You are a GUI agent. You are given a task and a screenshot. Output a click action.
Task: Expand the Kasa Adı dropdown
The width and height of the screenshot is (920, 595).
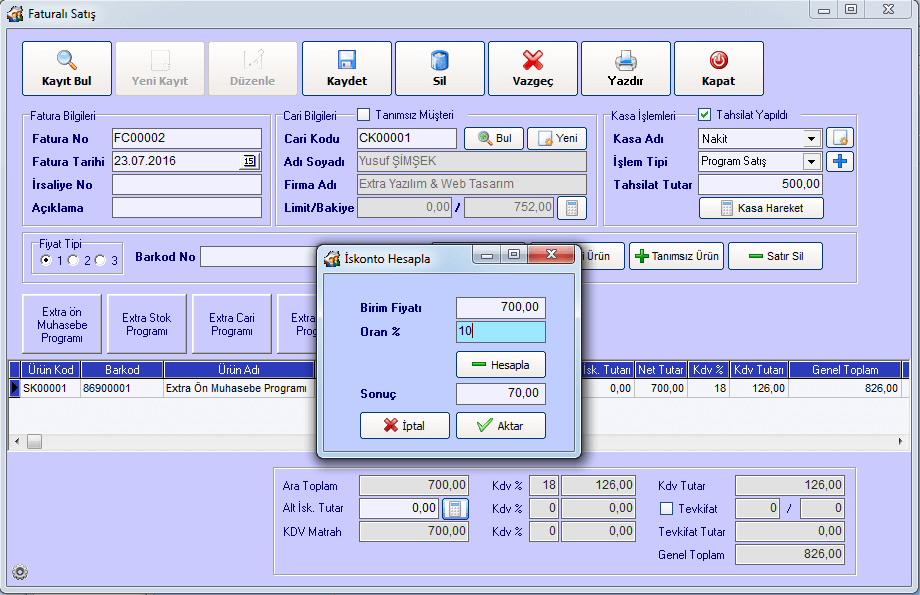(811, 139)
